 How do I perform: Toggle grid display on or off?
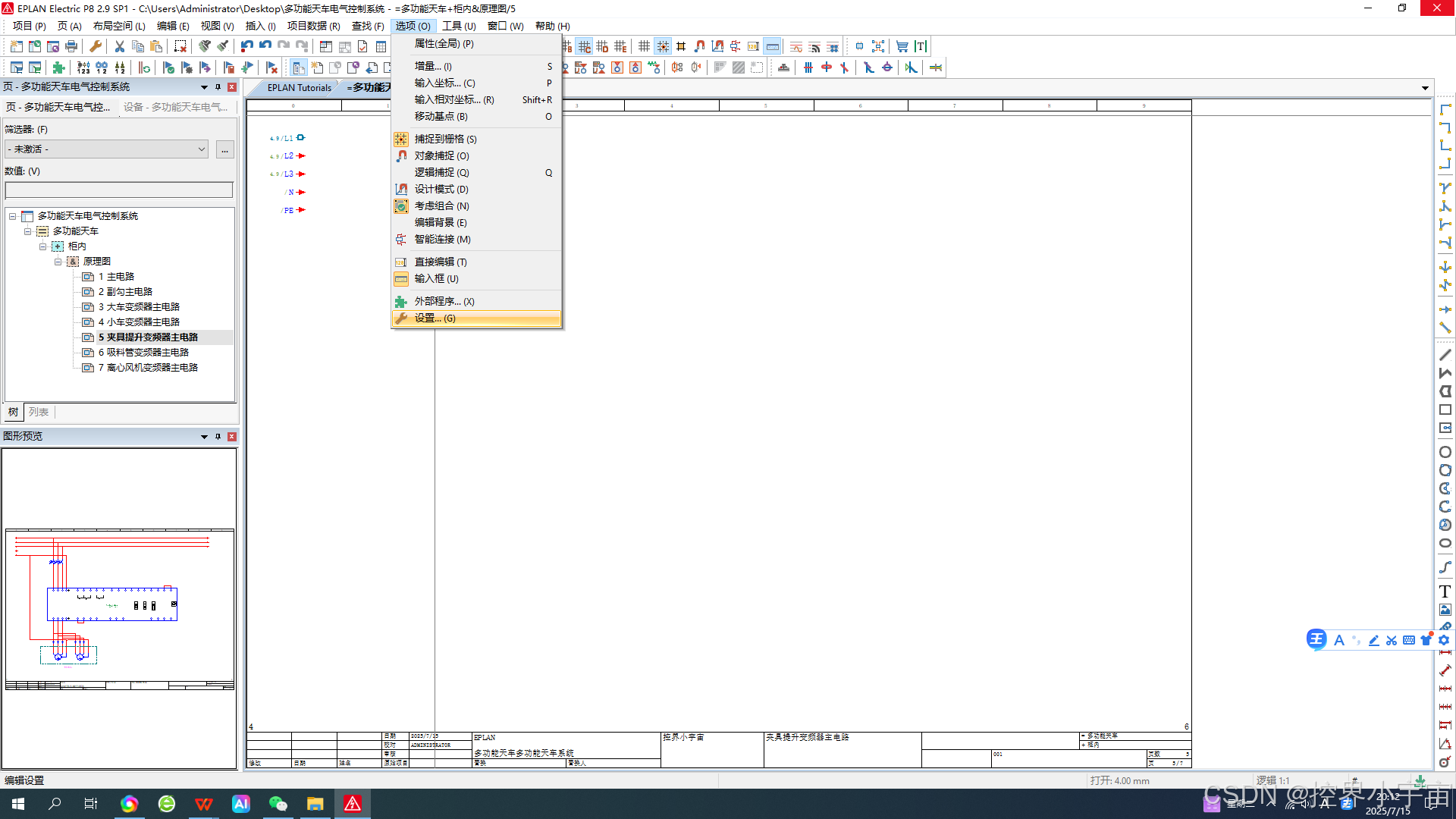[x=645, y=47]
